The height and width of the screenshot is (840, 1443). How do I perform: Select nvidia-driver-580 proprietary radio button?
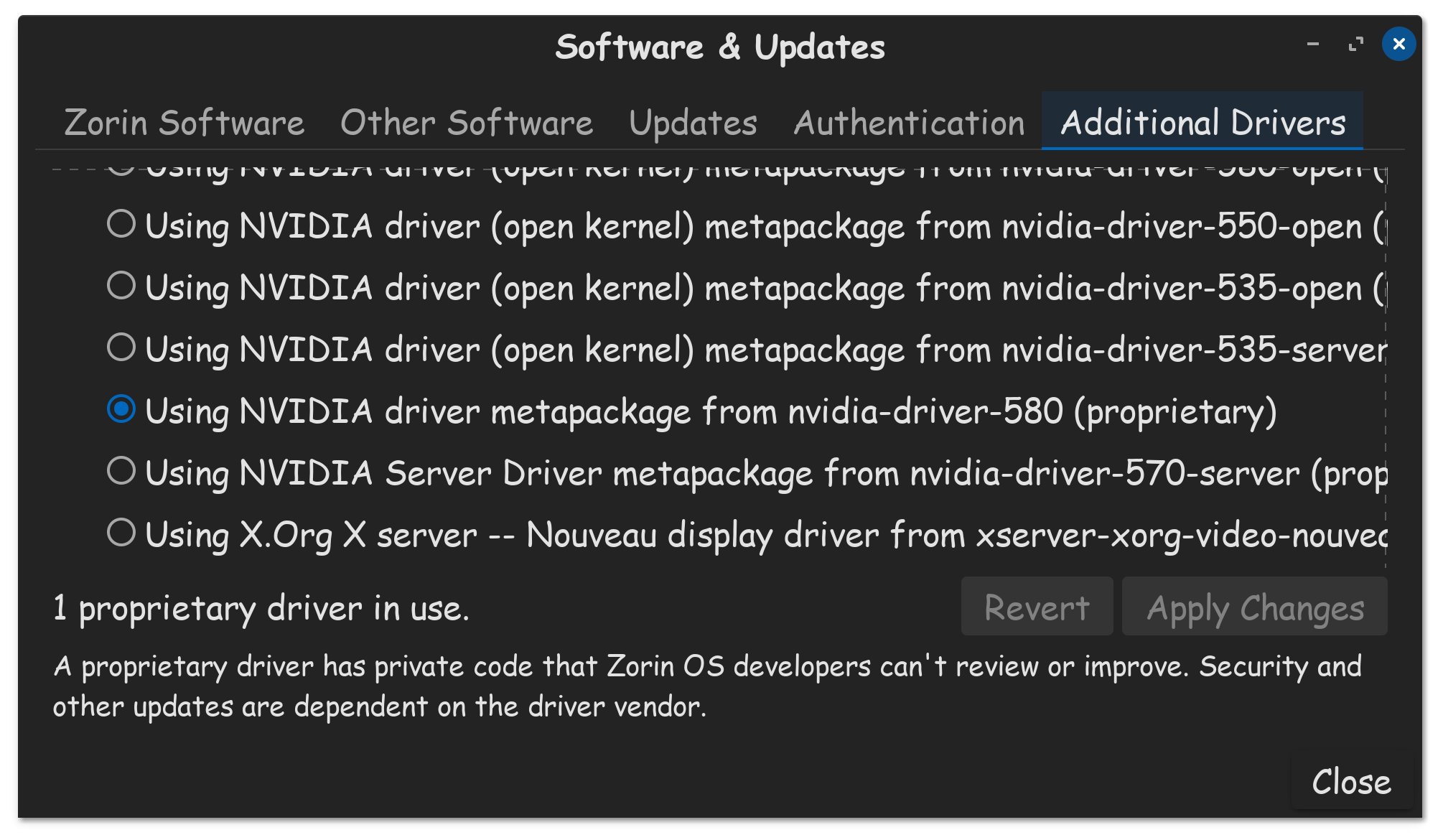point(121,410)
